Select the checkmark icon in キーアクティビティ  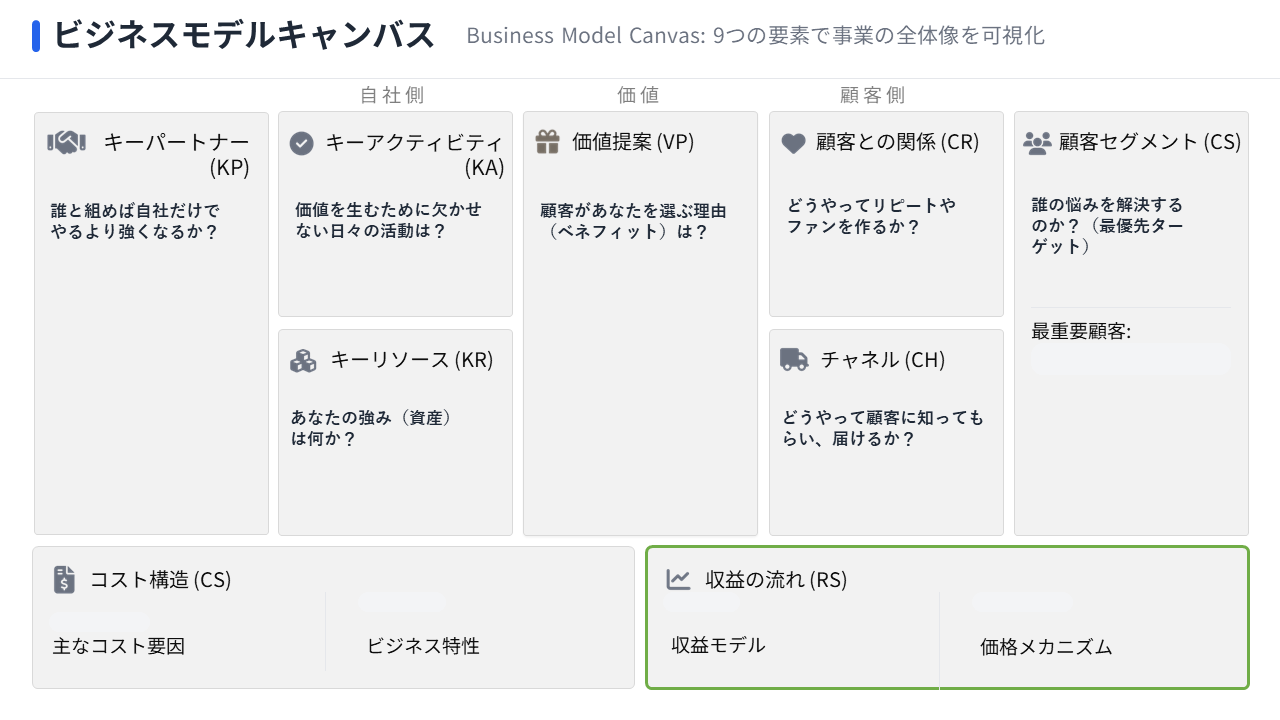pos(302,143)
